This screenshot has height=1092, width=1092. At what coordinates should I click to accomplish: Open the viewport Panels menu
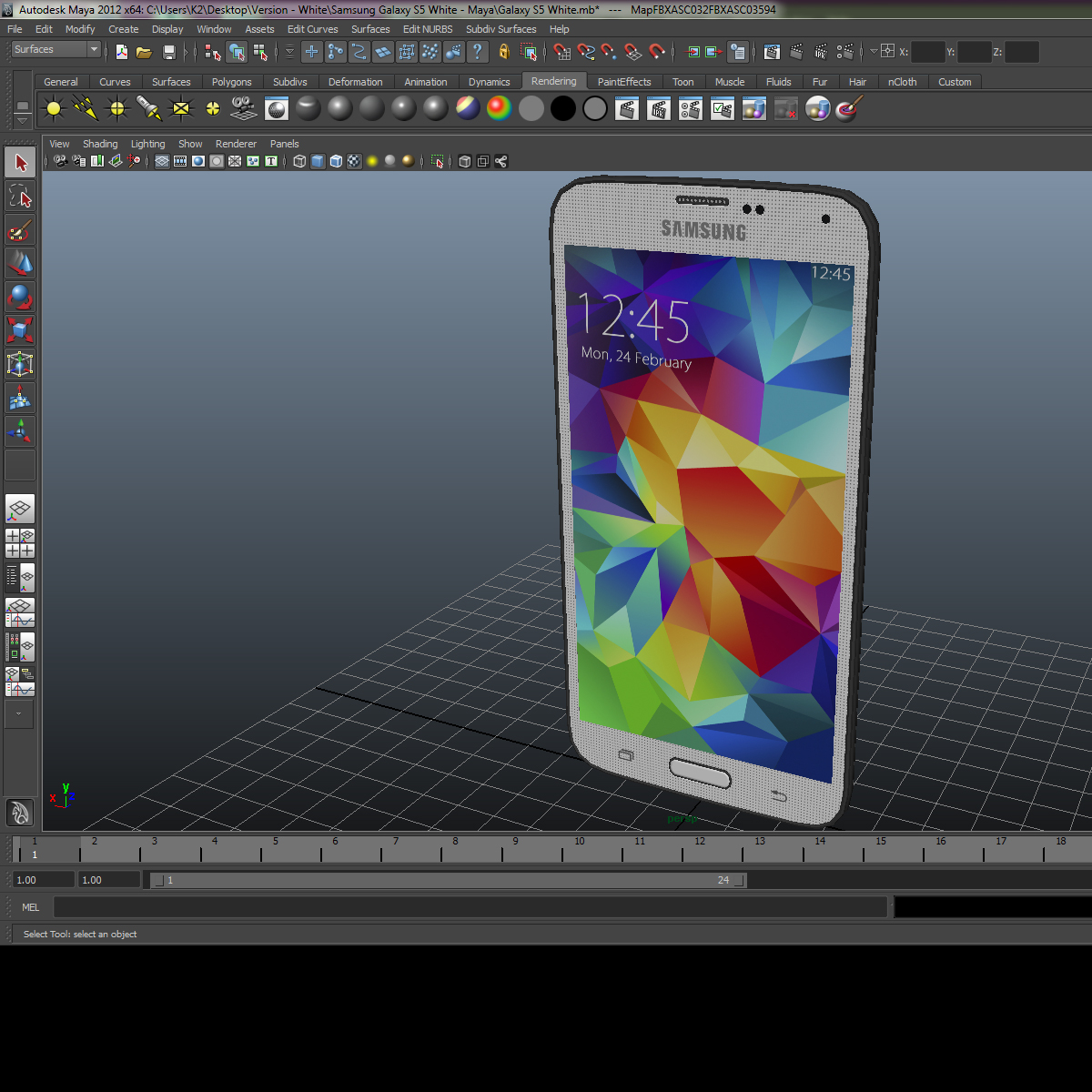click(x=284, y=144)
